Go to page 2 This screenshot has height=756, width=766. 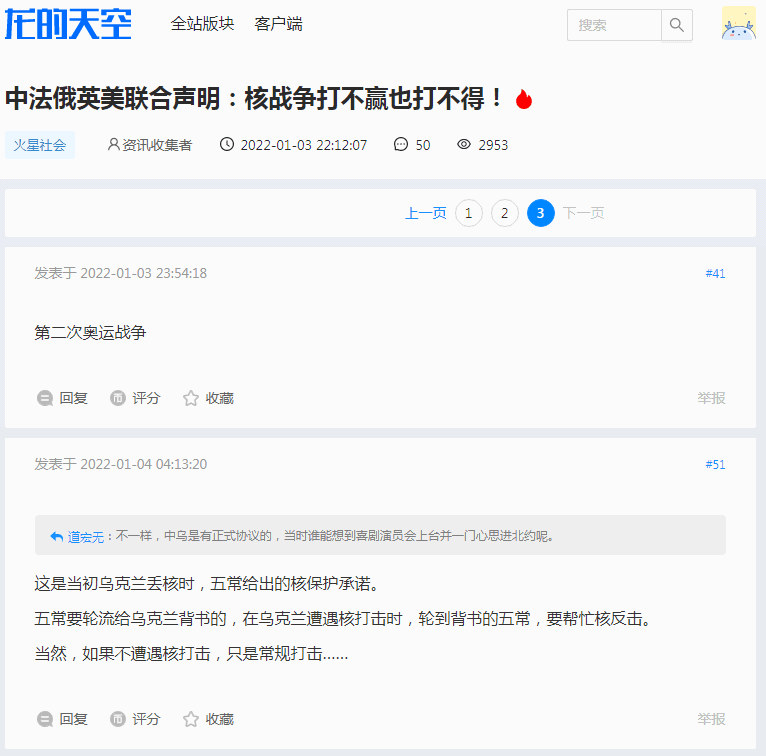coord(505,213)
